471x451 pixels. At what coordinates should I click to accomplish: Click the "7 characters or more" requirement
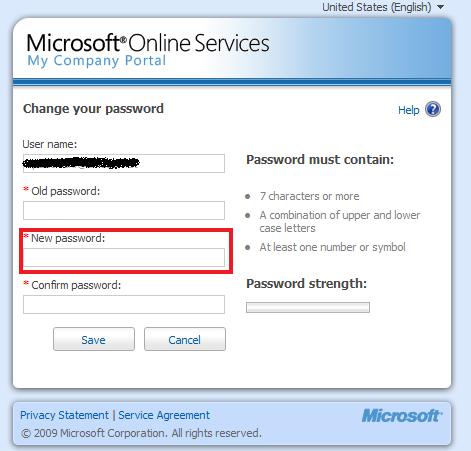[x=309, y=196]
